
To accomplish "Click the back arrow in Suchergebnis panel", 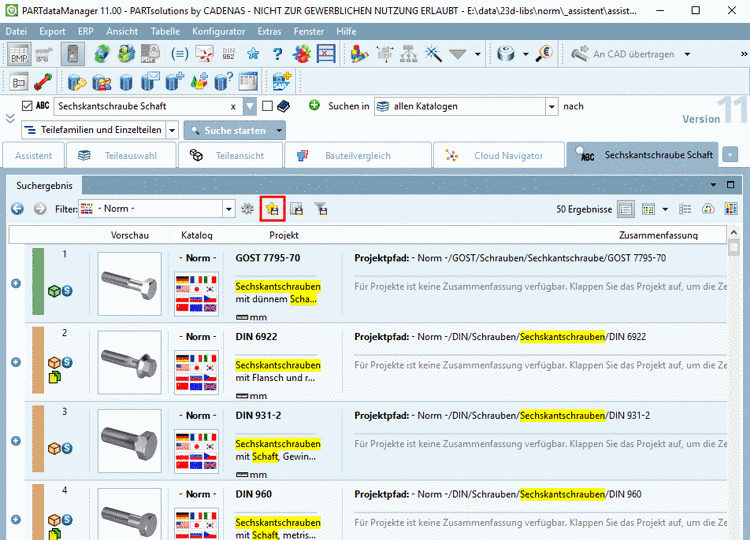I will 17,209.
